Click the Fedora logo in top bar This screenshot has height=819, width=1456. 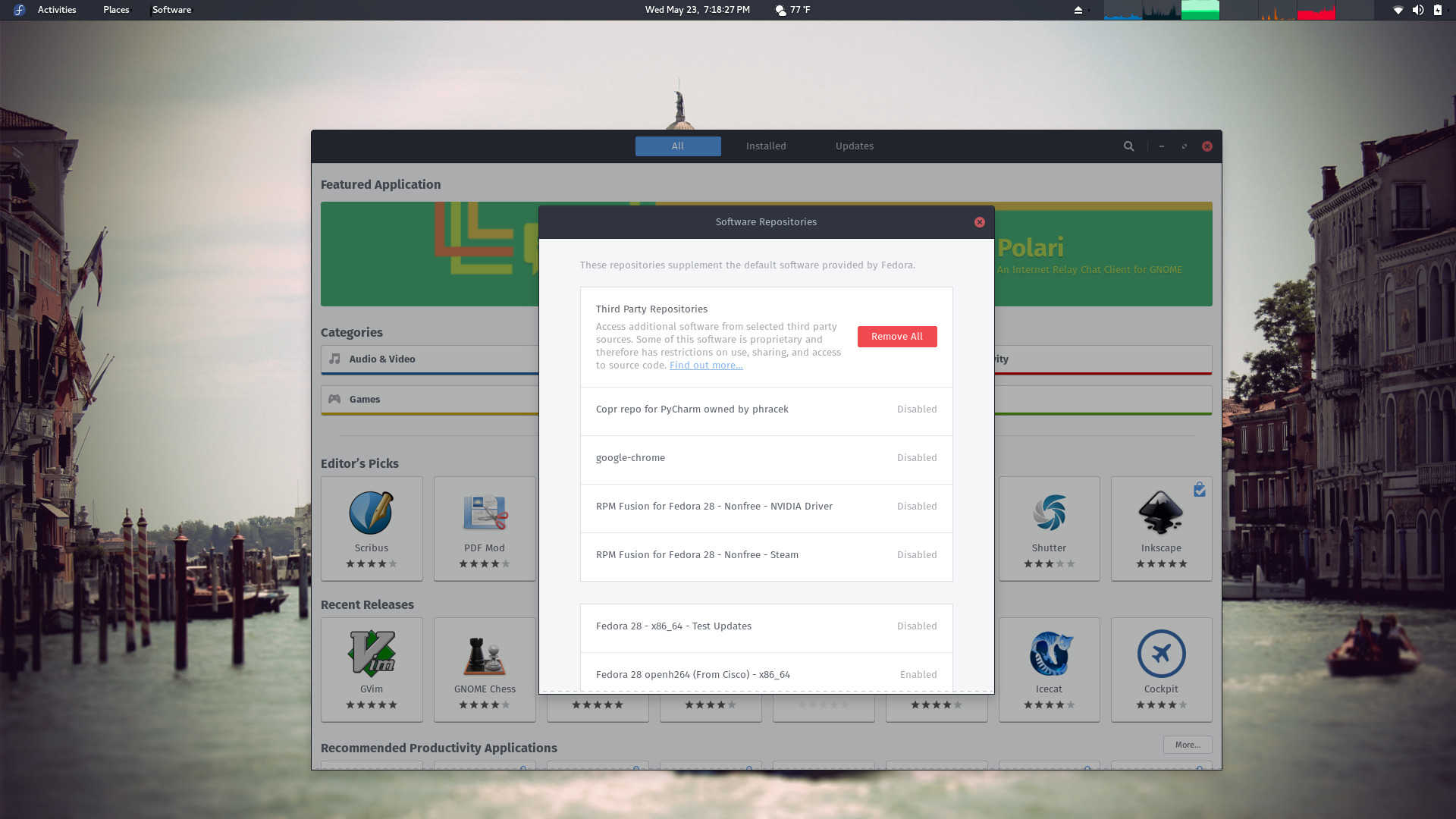(x=19, y=10)
